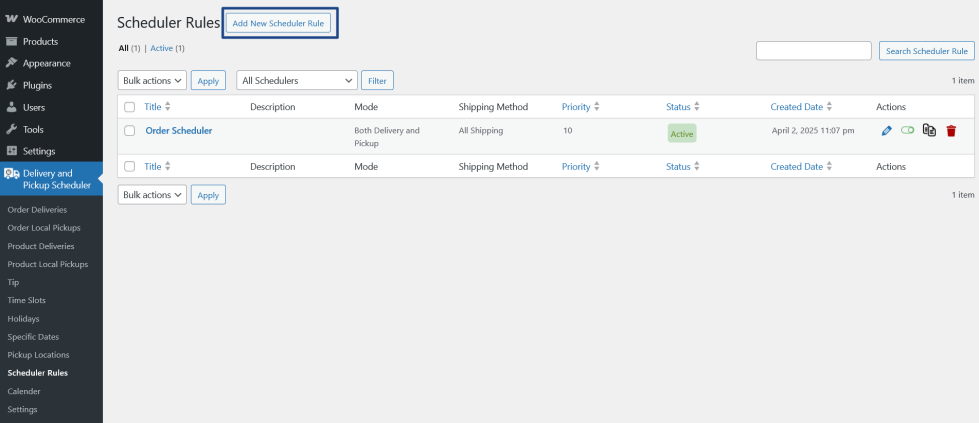
Task: Expand the top Bulk actions dropdown
Action: pyautogui.click(x=152, y=80)
